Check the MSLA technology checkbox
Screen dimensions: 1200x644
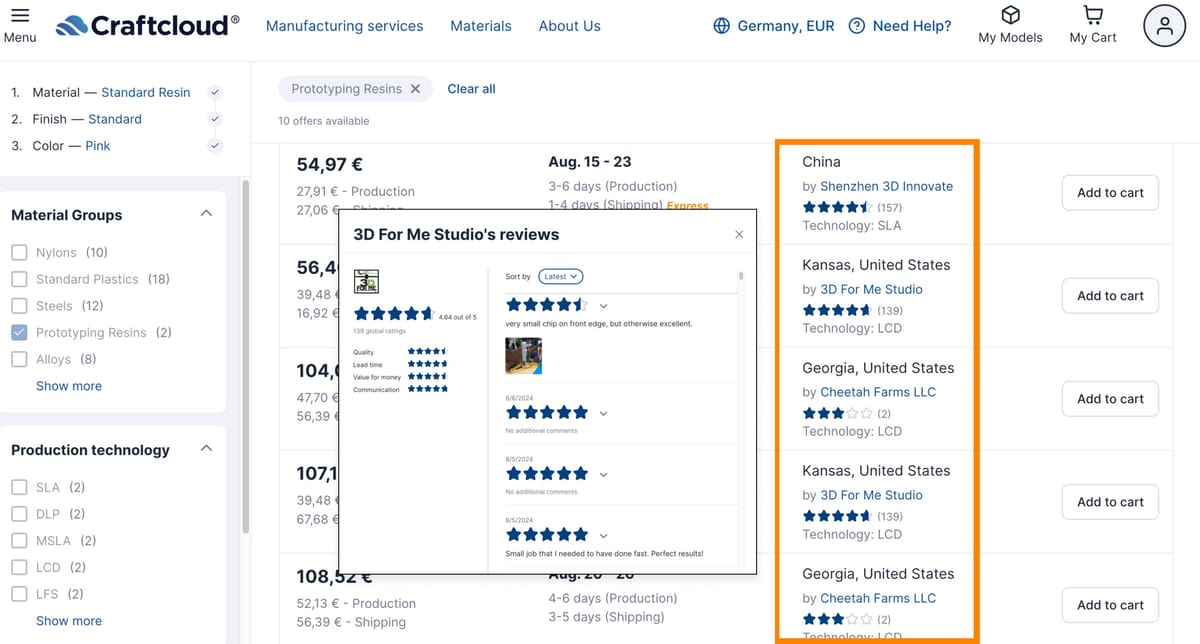click(19, 541)
